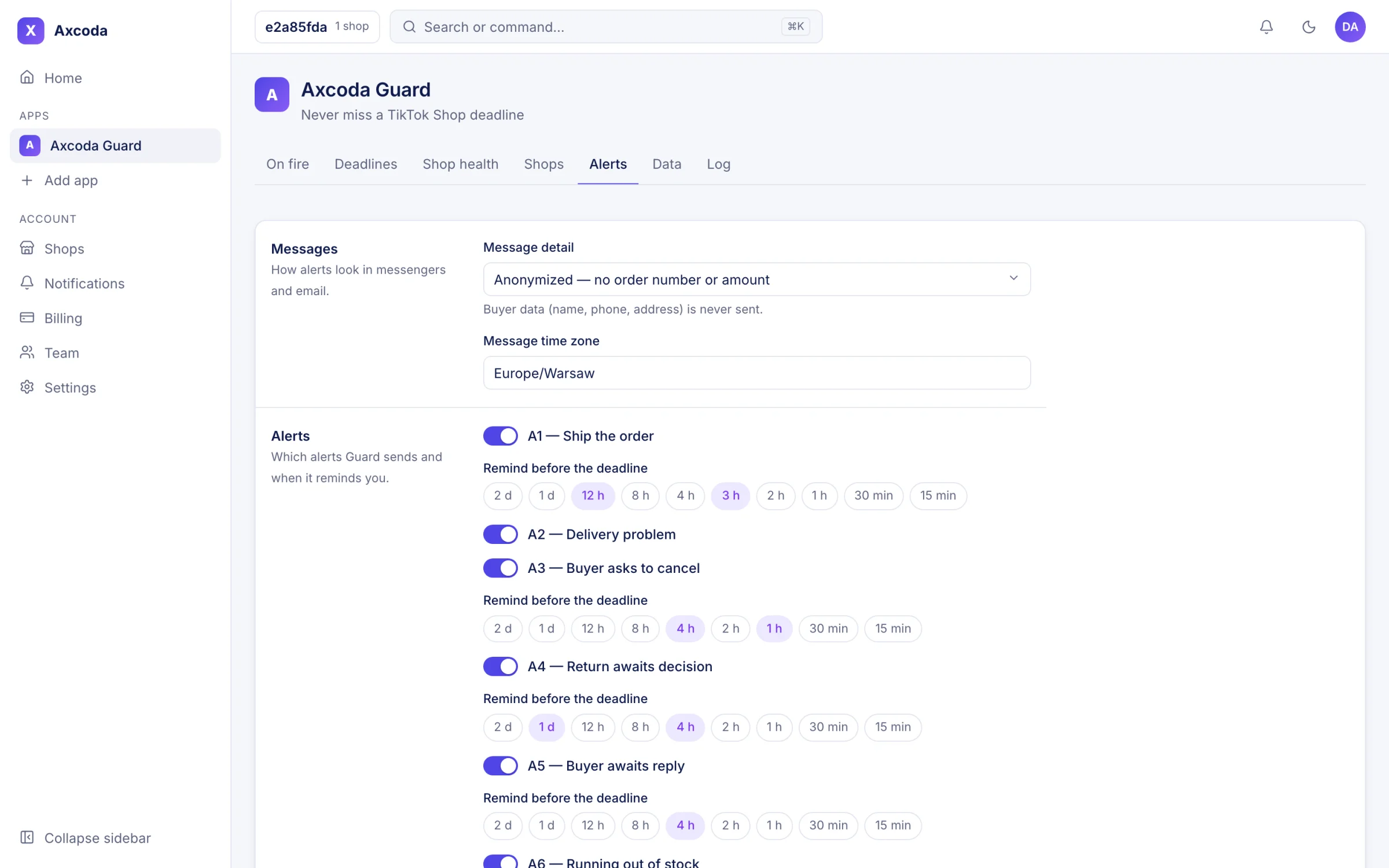Go to the Shop health tab
Viewport: 1389px width, 868px height.
point(461,164)
